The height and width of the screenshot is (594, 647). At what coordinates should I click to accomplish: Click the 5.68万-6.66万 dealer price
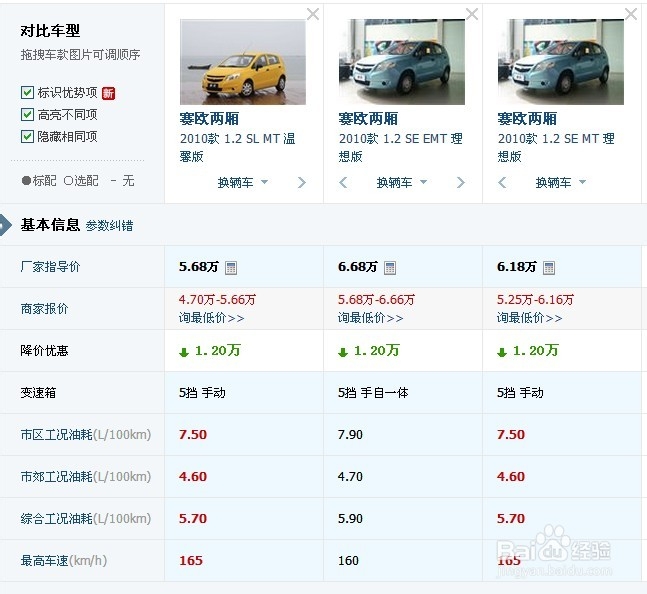(x=376, y=300)
